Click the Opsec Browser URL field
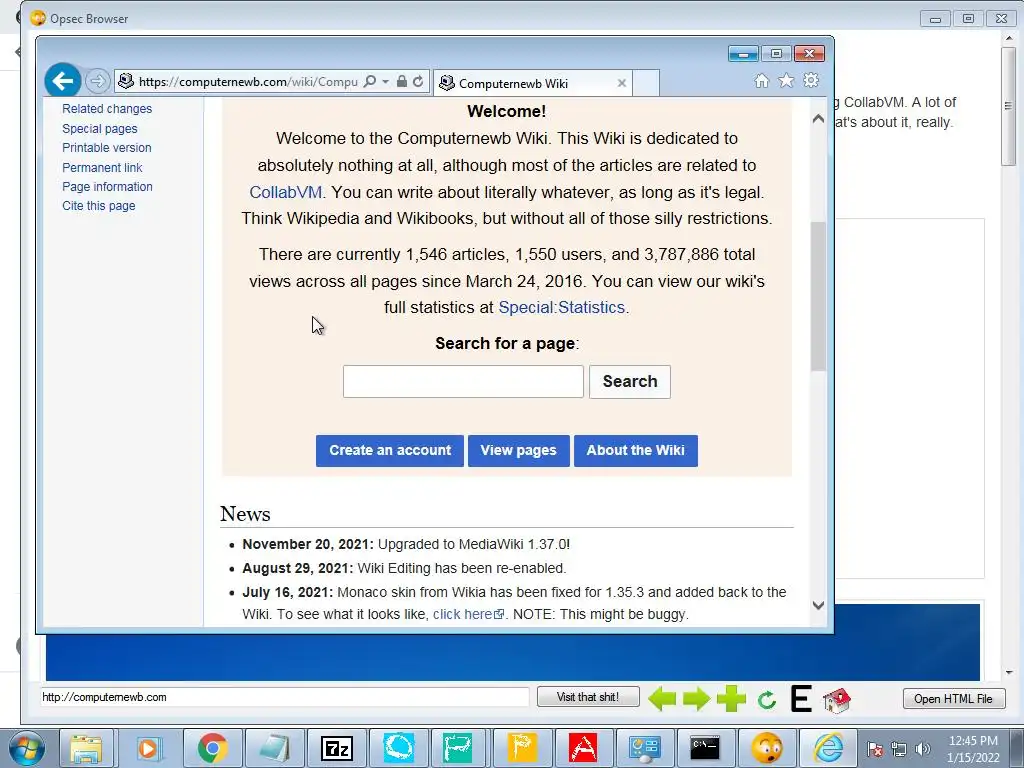This screenshot has width=1024, height=768. [285, 697]
